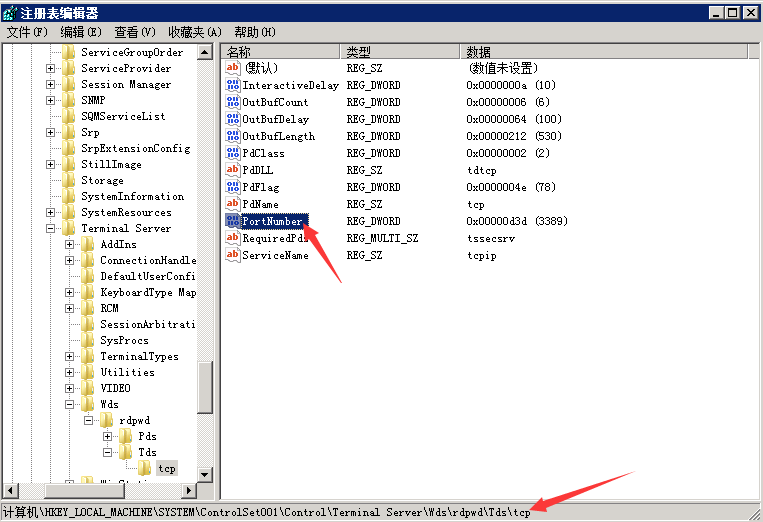Viewport: 763px width, 522px height.
Task: Click the RequiredPds multi-string icon
Action: (233, 238)
